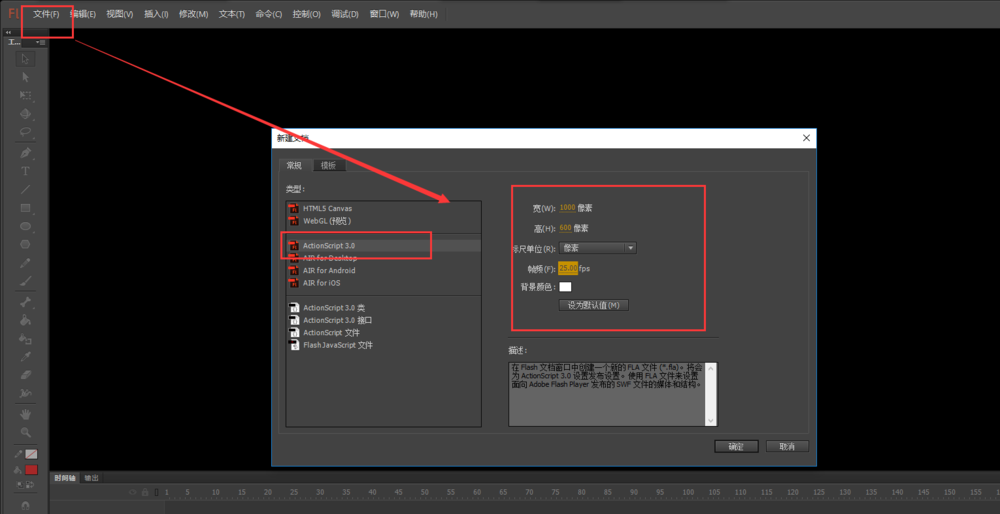Open the 命令(C) menu
1000x514 pixels.
point(268,14)
